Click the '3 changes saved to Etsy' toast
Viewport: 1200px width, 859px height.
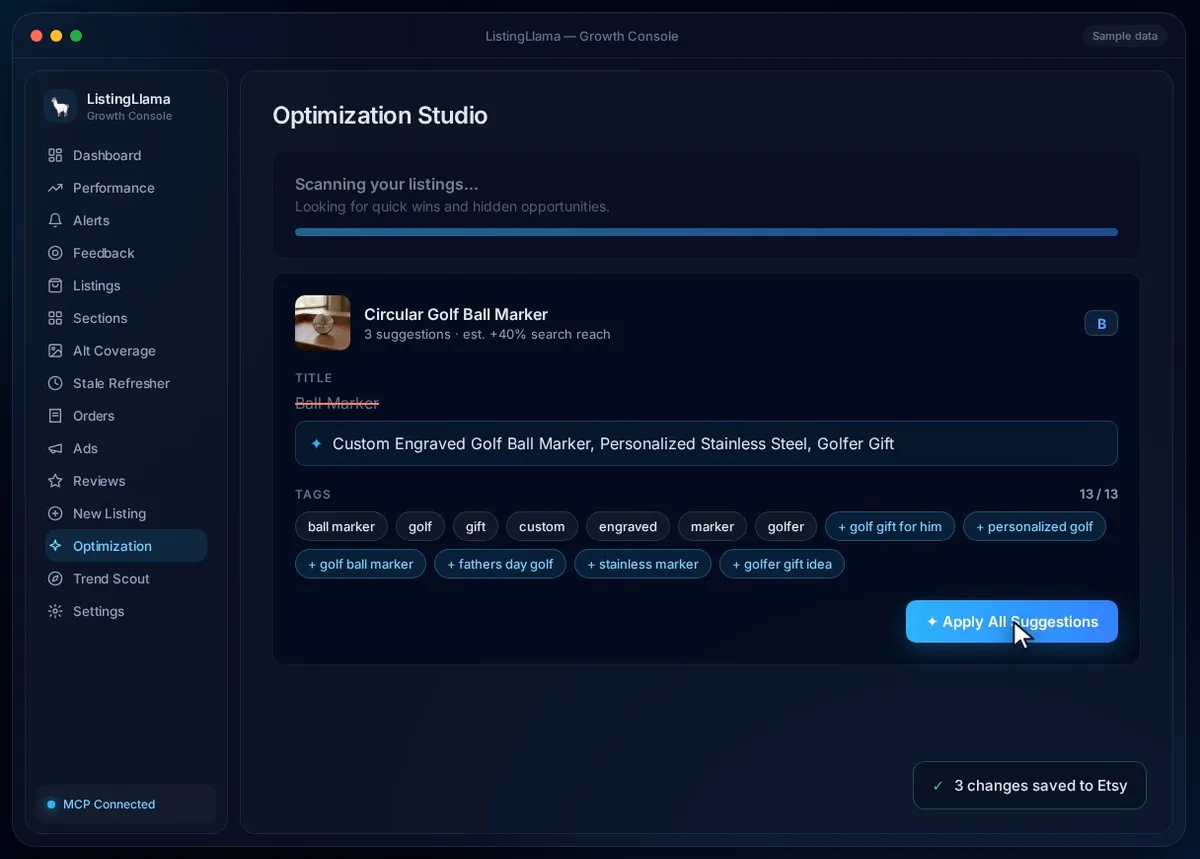pyautogui.click(x=1029, y=786)
